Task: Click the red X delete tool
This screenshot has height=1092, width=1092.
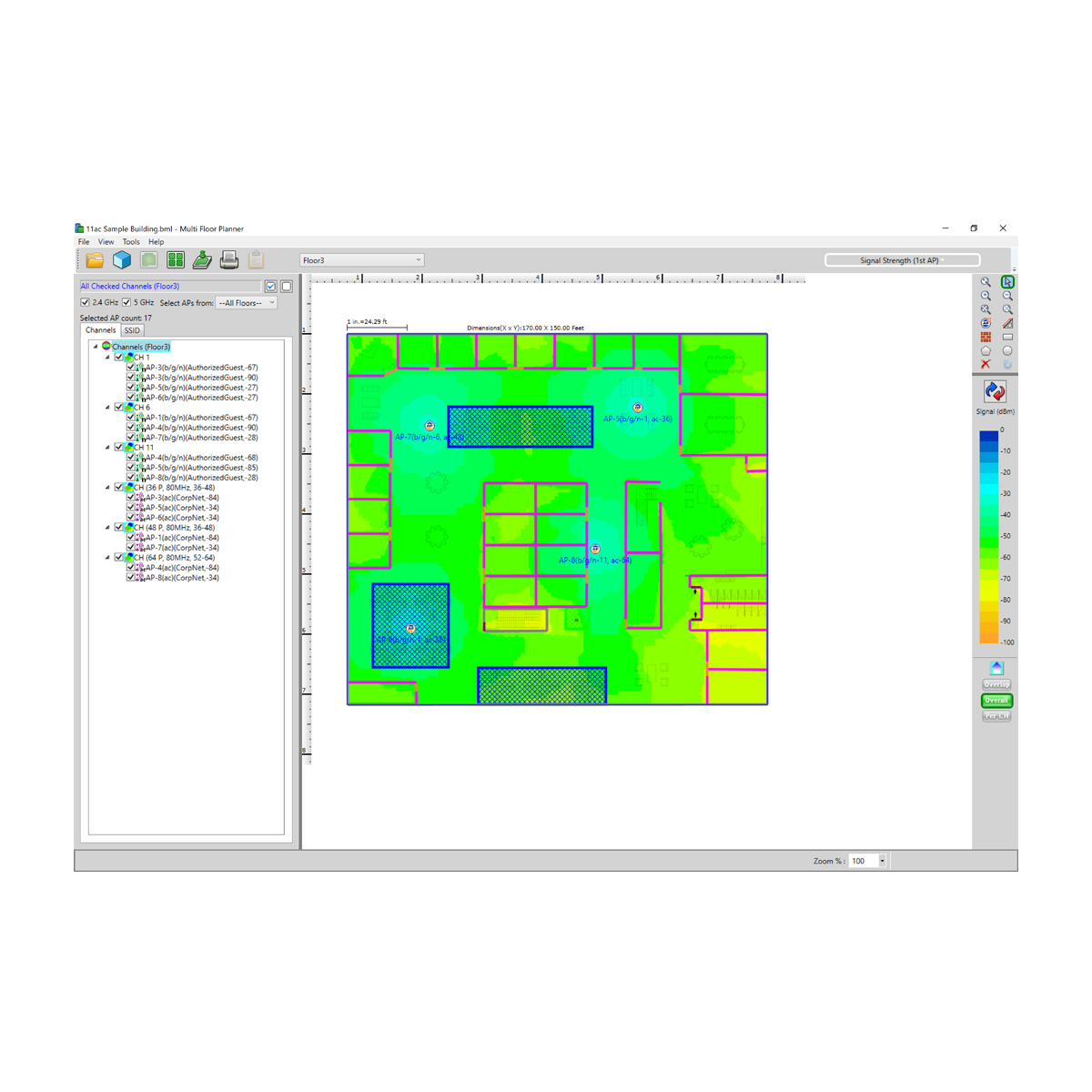Action: pyautogui.click(x=986, y=364)
